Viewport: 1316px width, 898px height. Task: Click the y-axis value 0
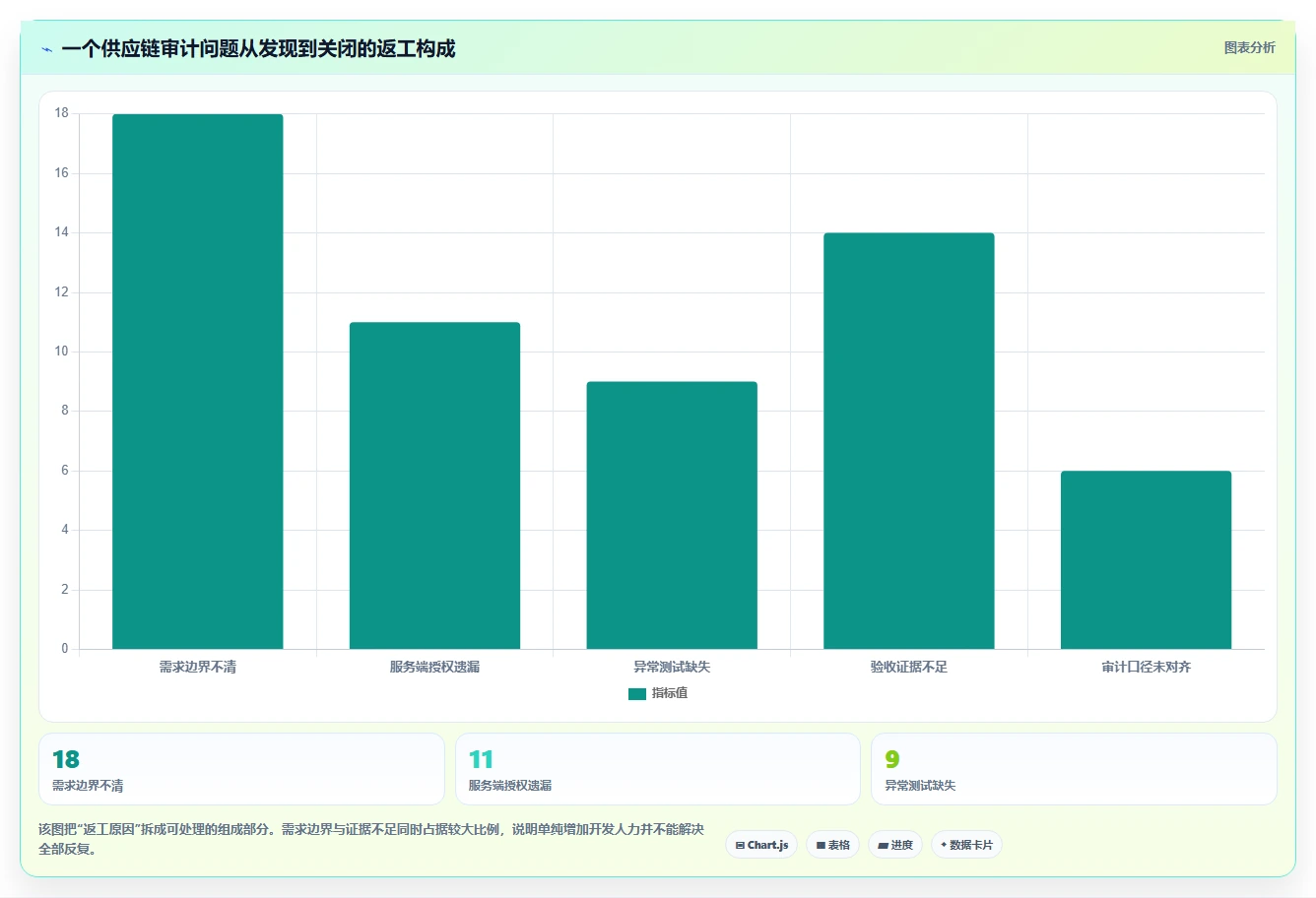coord(65,649)
